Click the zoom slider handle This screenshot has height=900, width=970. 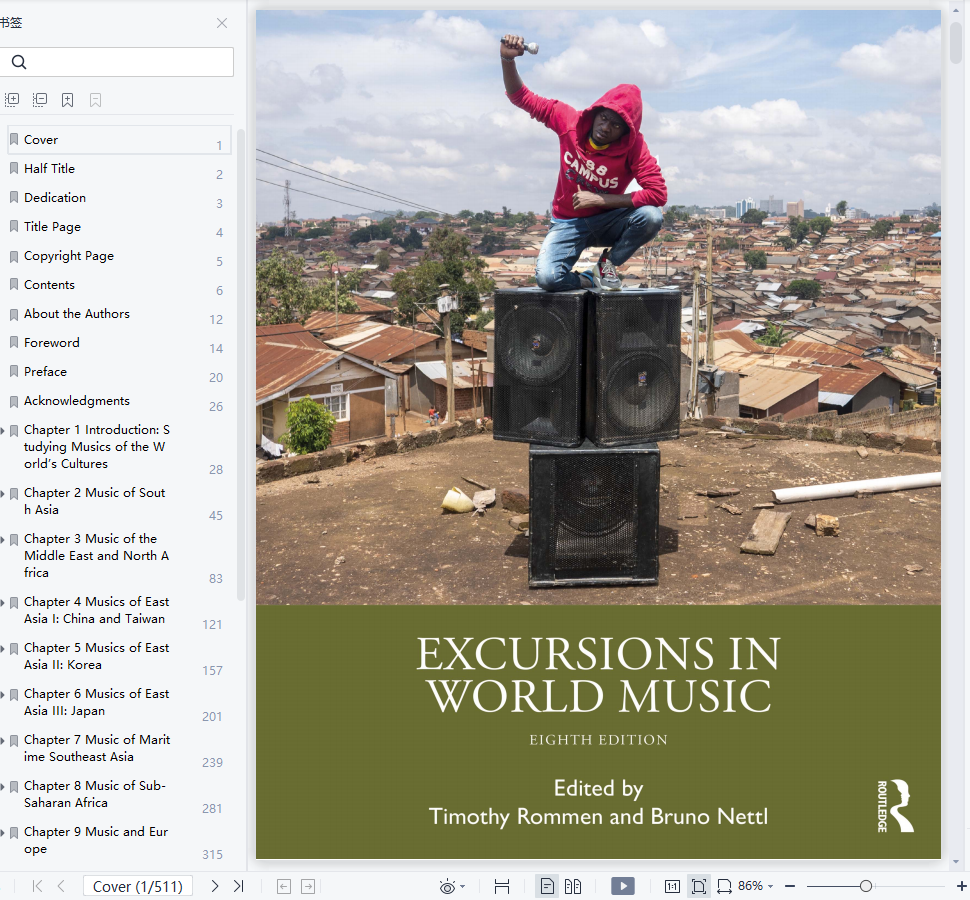pos(866,886)
